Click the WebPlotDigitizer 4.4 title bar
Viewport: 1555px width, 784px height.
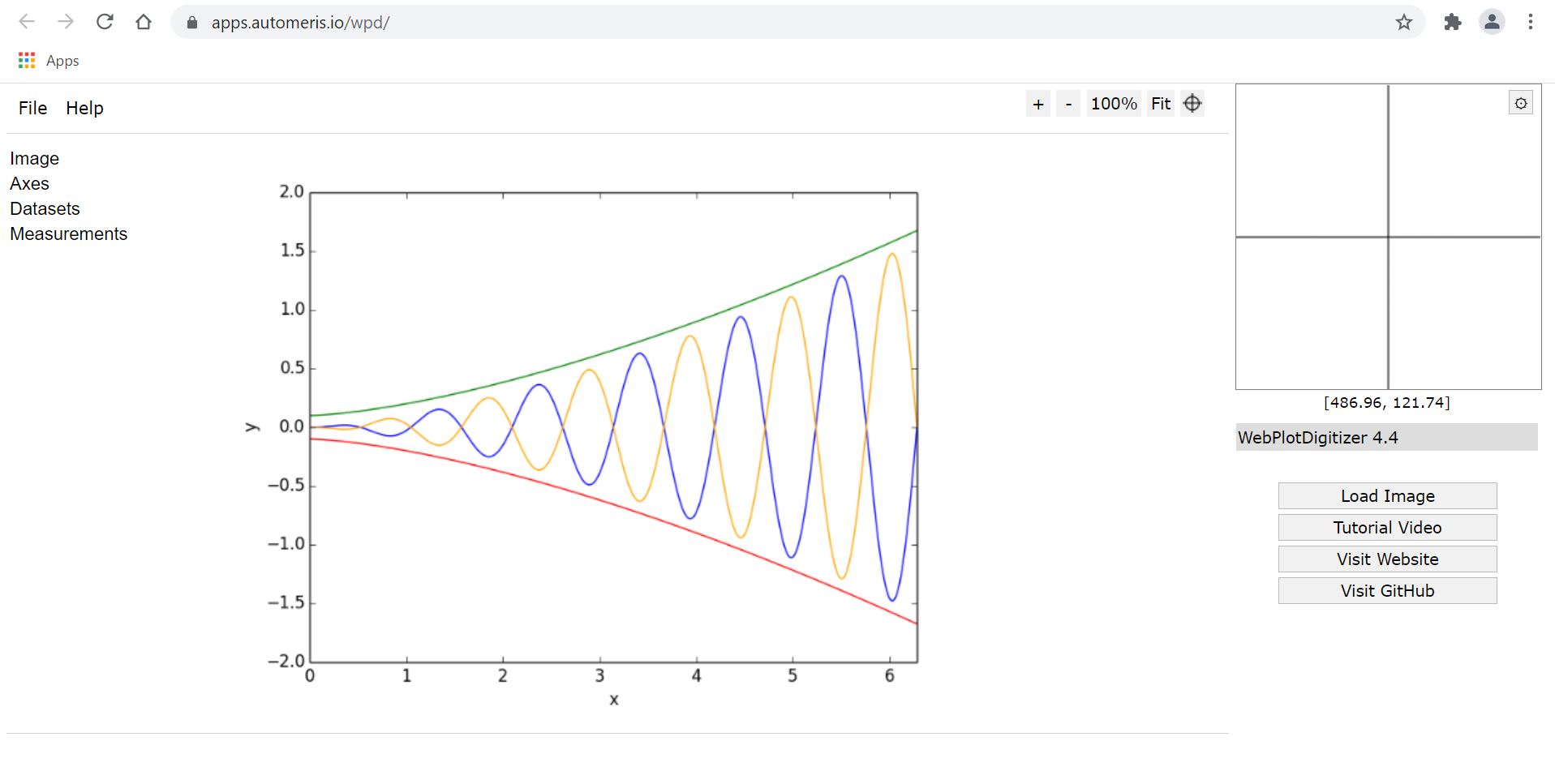click(x=1386, y=437)
